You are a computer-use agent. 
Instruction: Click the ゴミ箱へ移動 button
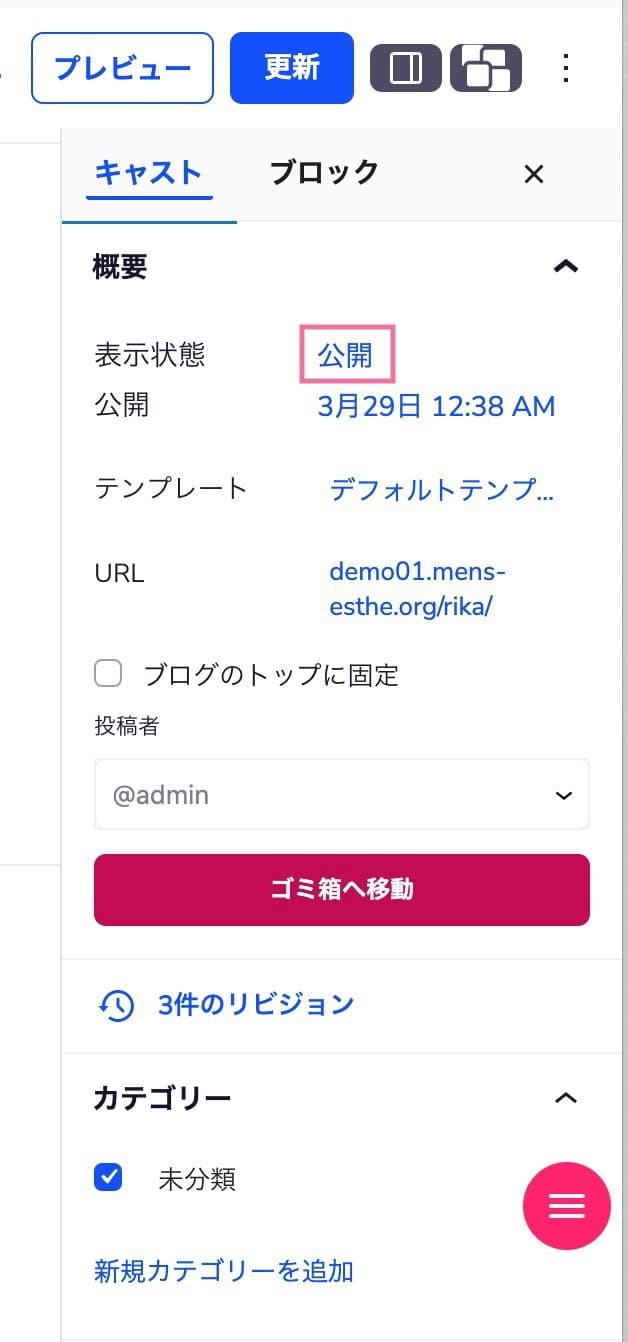pos(341,889)
